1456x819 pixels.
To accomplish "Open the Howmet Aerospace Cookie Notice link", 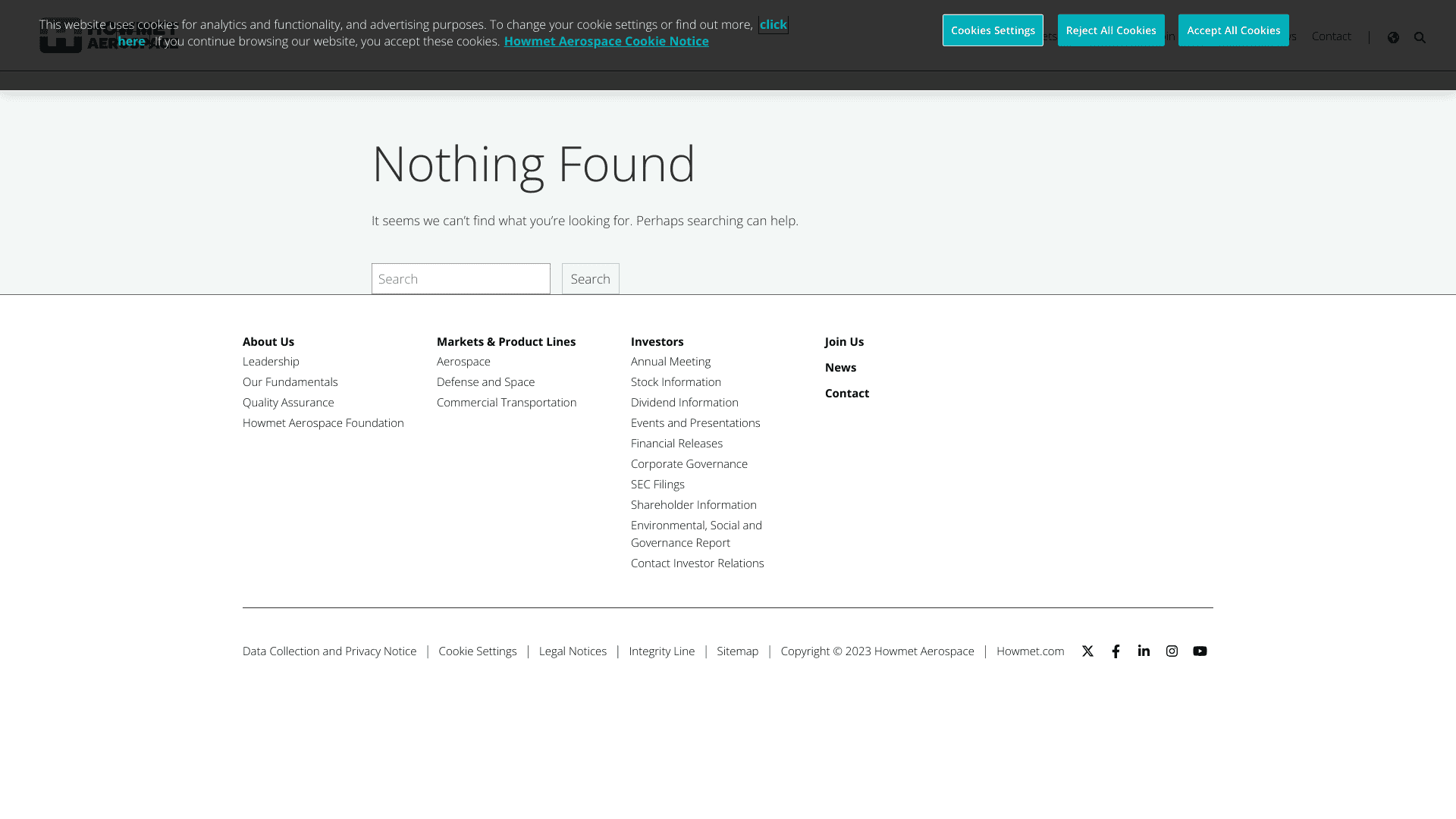I will click(606, 41).
